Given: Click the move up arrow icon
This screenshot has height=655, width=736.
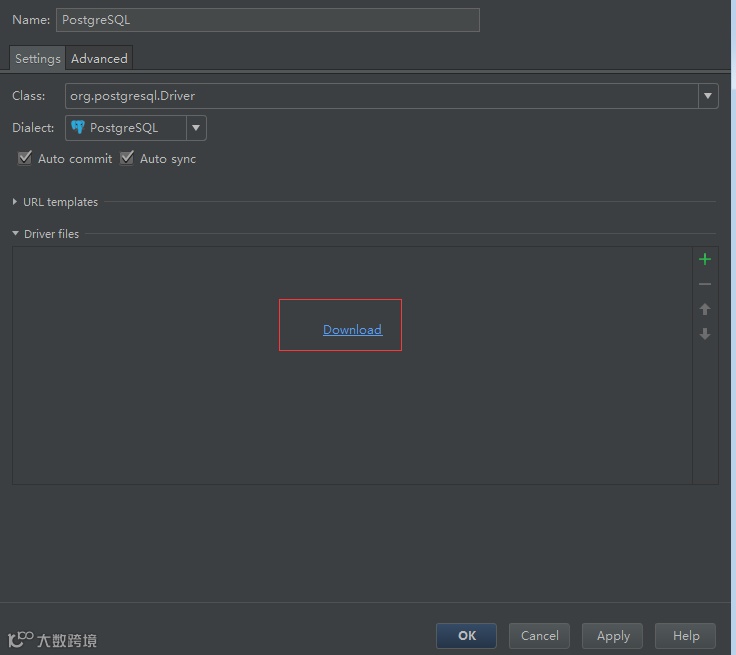Looking at the screenshot, I should 705,309.
